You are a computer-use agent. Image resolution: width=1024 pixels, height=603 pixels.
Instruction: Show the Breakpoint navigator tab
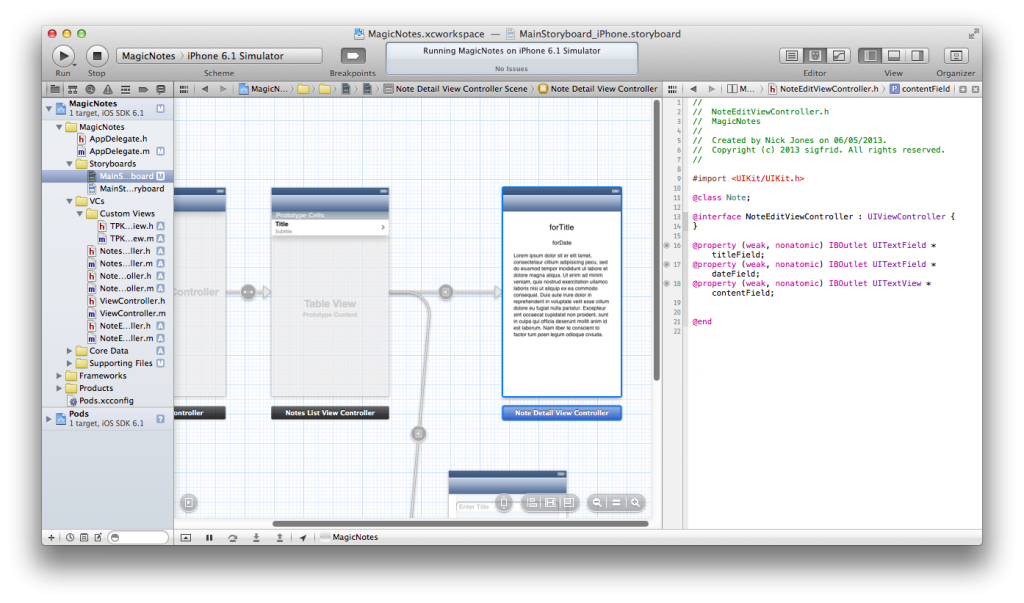(143, 90)
